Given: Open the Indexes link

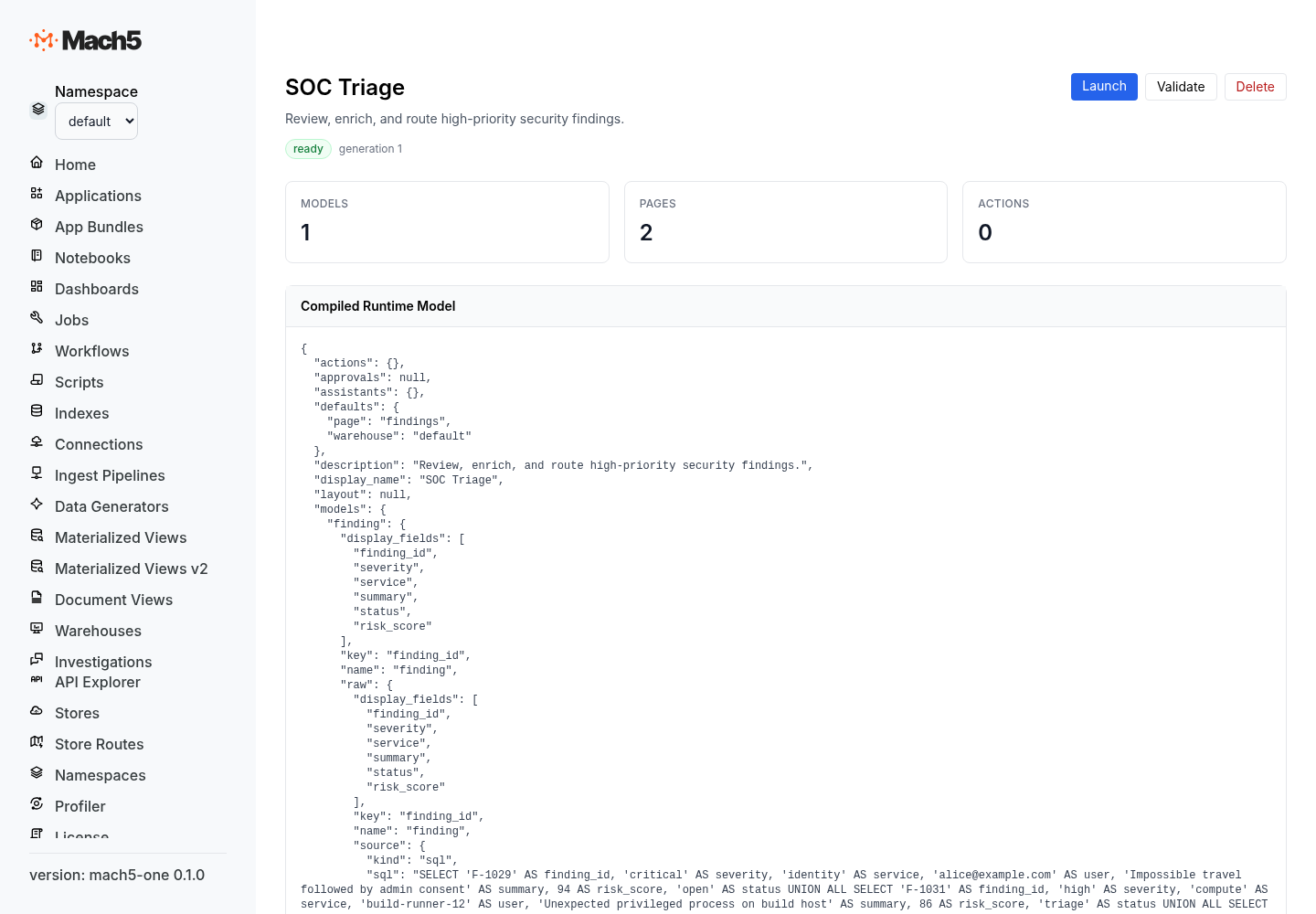Looking at the screenshot, I should [81, 413].
